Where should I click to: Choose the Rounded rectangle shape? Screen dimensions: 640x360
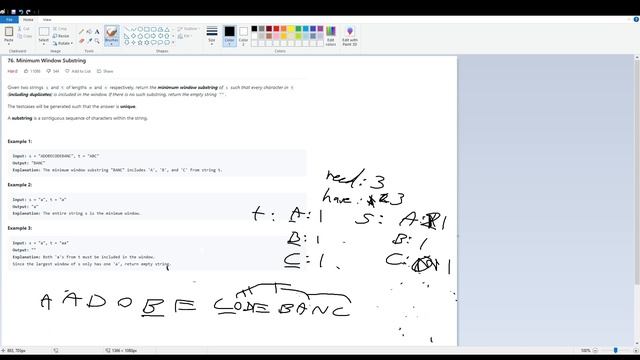tap(153, 29)
